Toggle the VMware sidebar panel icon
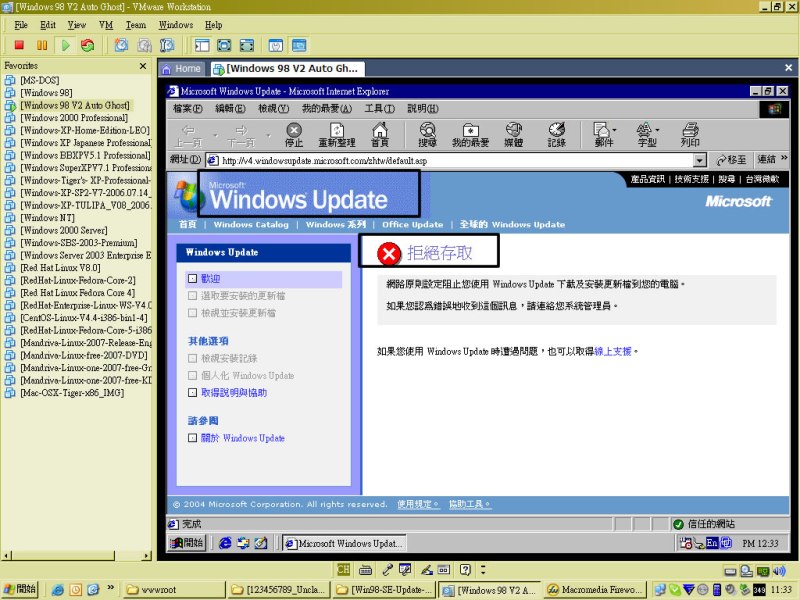The image size is (800, 600). (x=202, y=45)
